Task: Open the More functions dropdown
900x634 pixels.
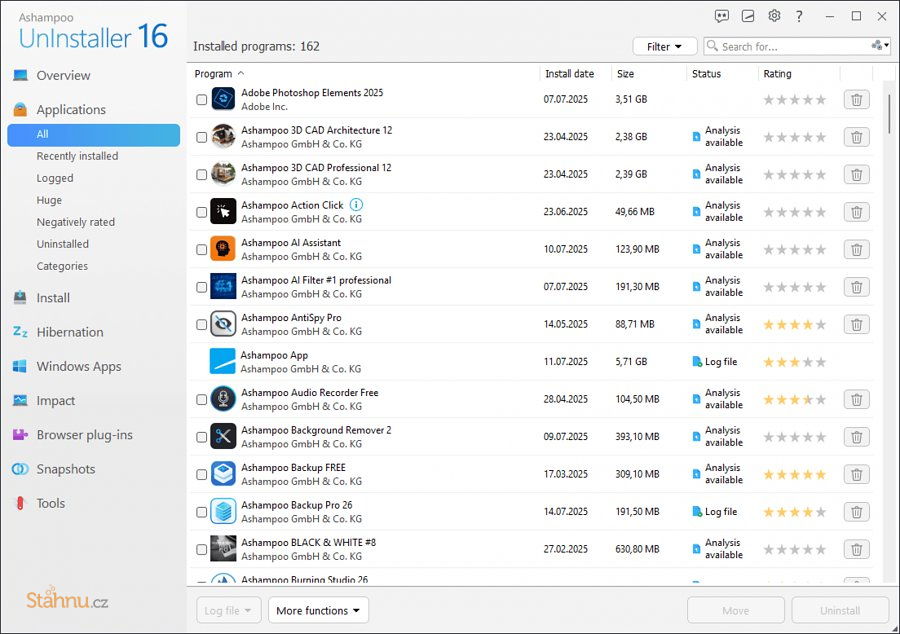Action: [x=318, y=610]
